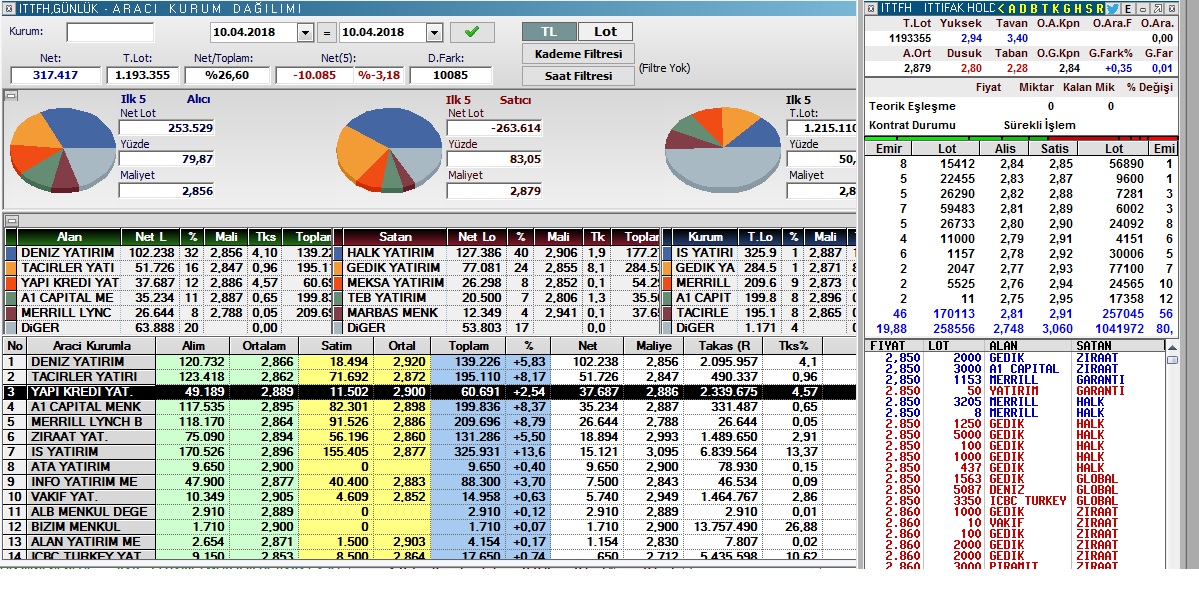Collapse the pie chart panel with its minus box
Screen dimensions: 1199x614
(x=11, y=96)
